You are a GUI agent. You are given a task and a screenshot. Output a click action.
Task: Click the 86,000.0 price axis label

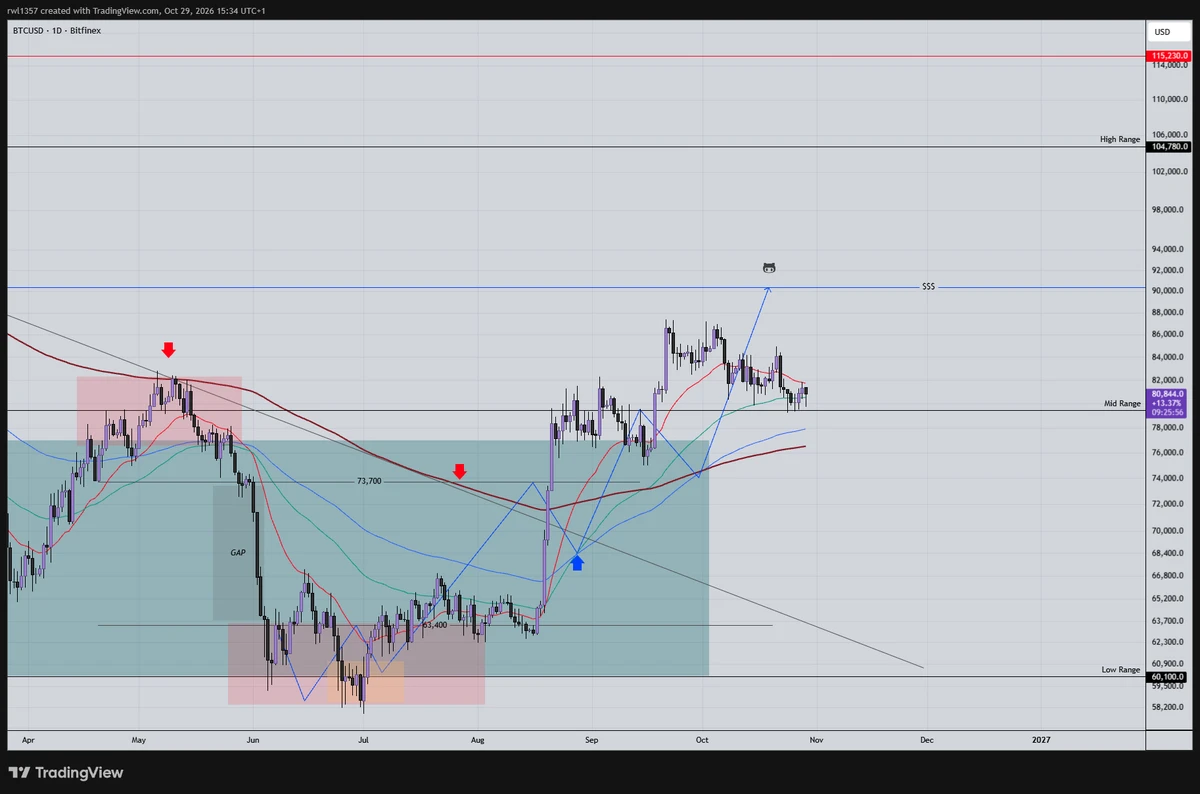(x=1168, y=334)
